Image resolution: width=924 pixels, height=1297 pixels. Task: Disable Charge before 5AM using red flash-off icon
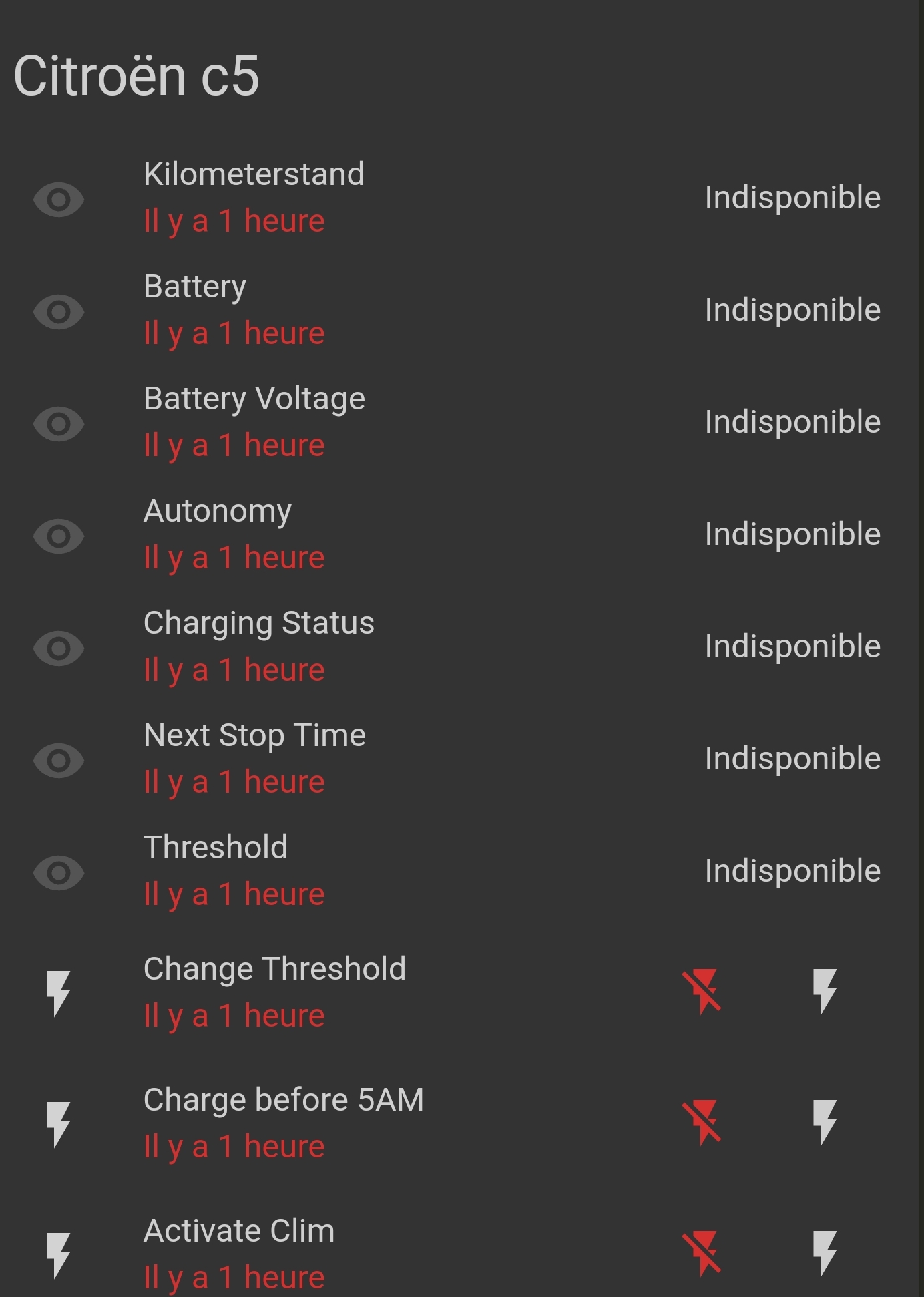[x=702, y=1122]
